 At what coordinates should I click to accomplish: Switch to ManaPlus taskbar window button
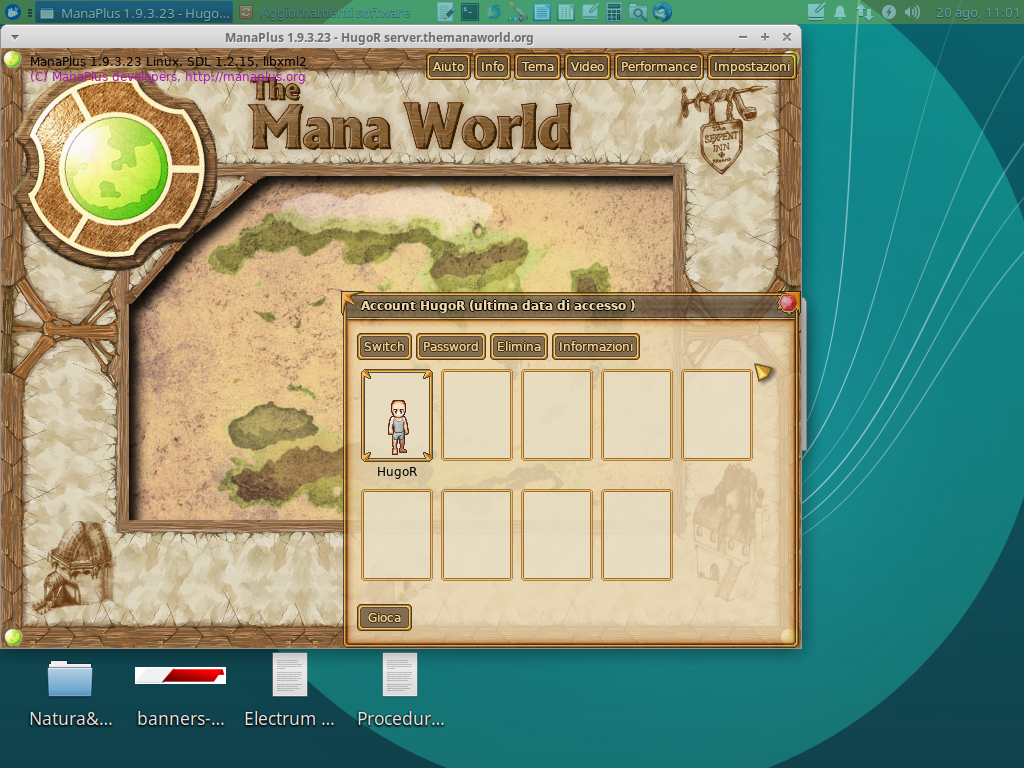[x=134, y=12]
